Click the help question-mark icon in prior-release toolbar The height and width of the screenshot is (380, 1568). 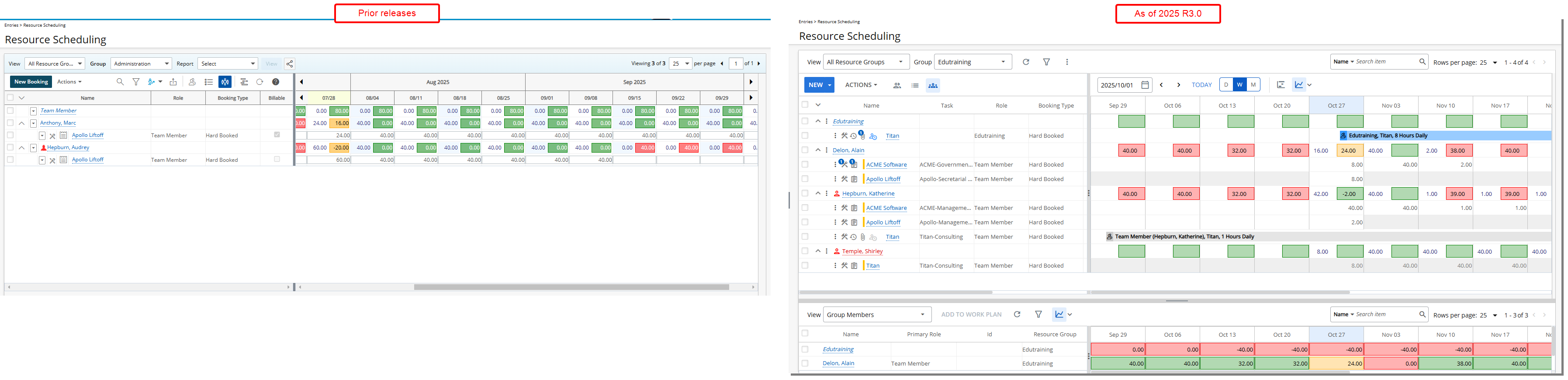pyautogui.click(x=276, y=82)
